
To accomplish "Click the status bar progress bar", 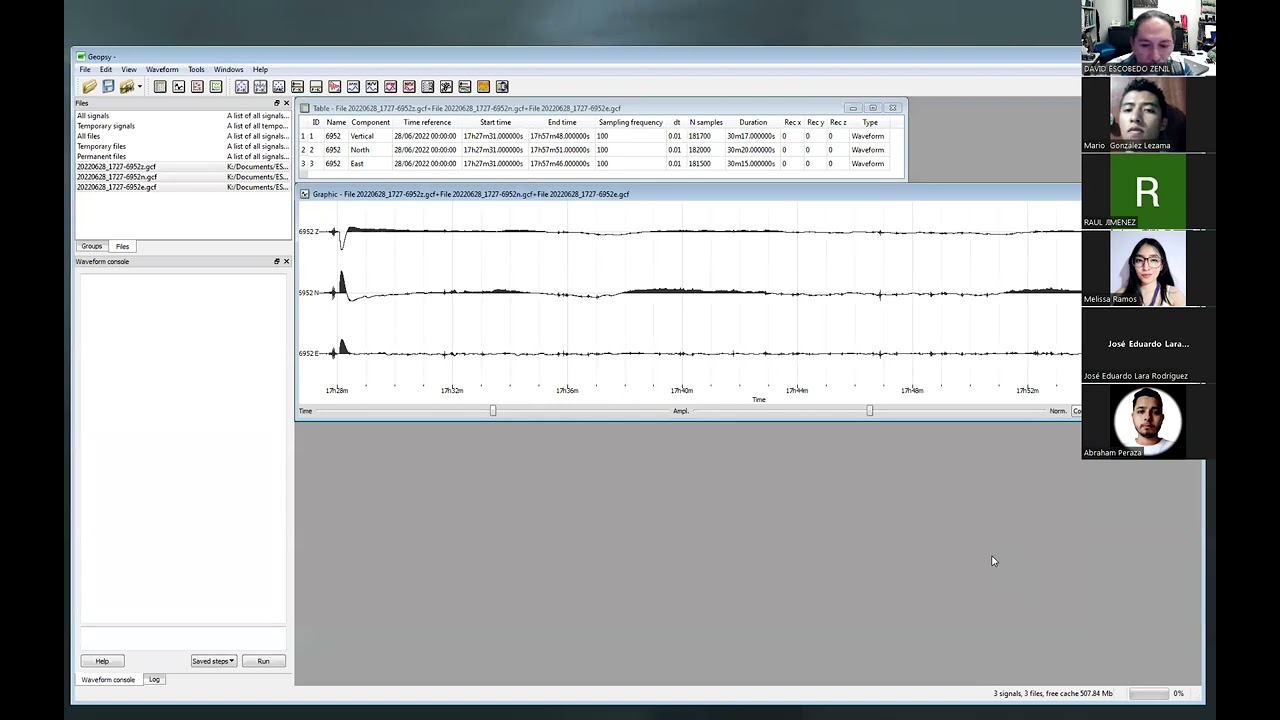I will coord(1149,694).
